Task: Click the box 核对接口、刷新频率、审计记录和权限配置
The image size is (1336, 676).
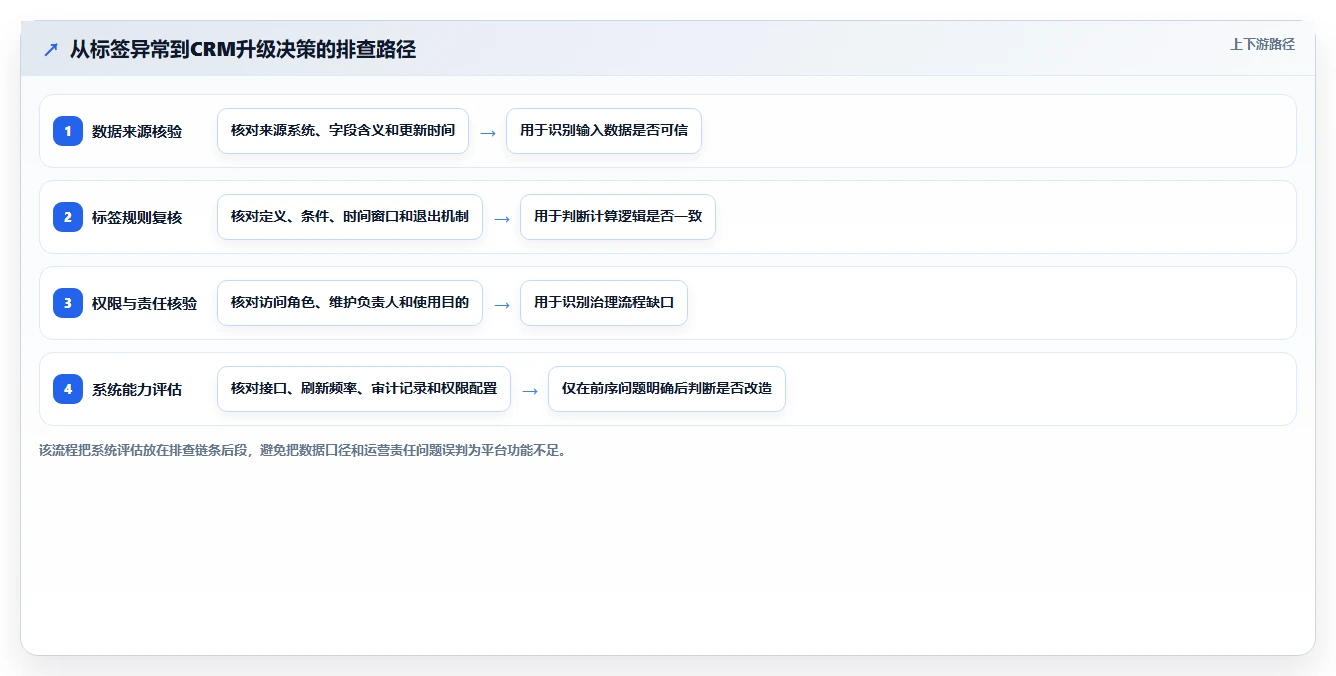Action: (364, 389)
